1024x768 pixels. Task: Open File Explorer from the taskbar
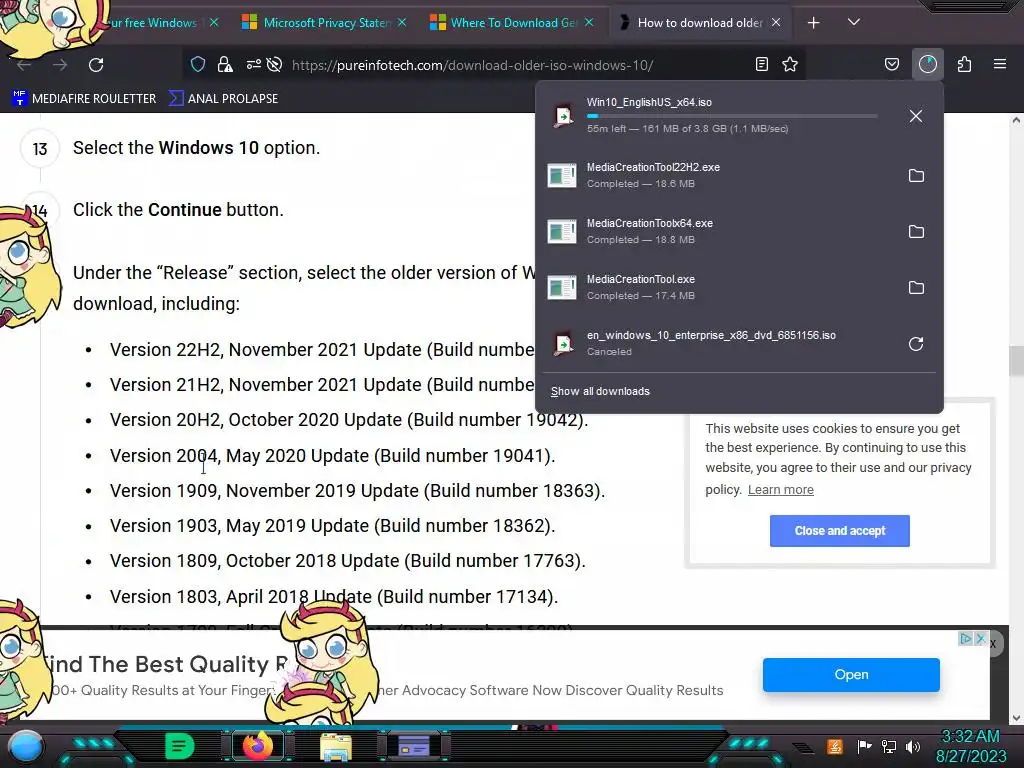point(336,746)
